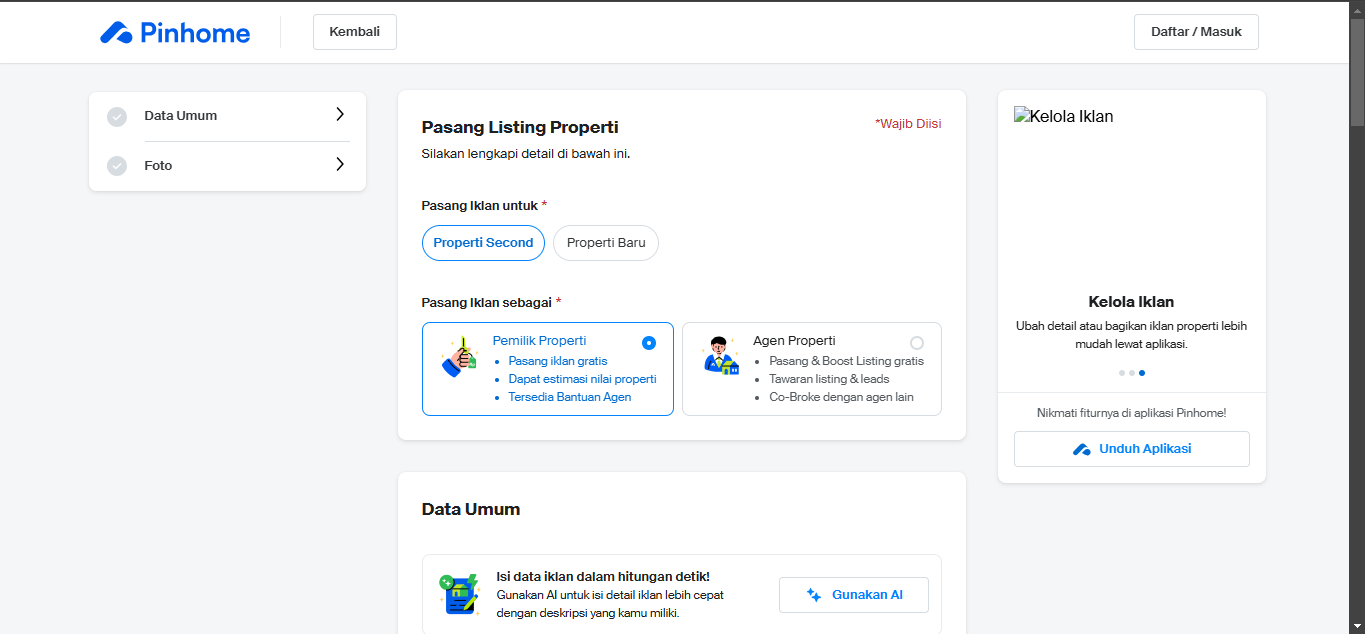Image resolution: width=1365 pixels, height=634 pixels.
Task: Select the Agen Properti radio button
Action: tap(917, 343)
